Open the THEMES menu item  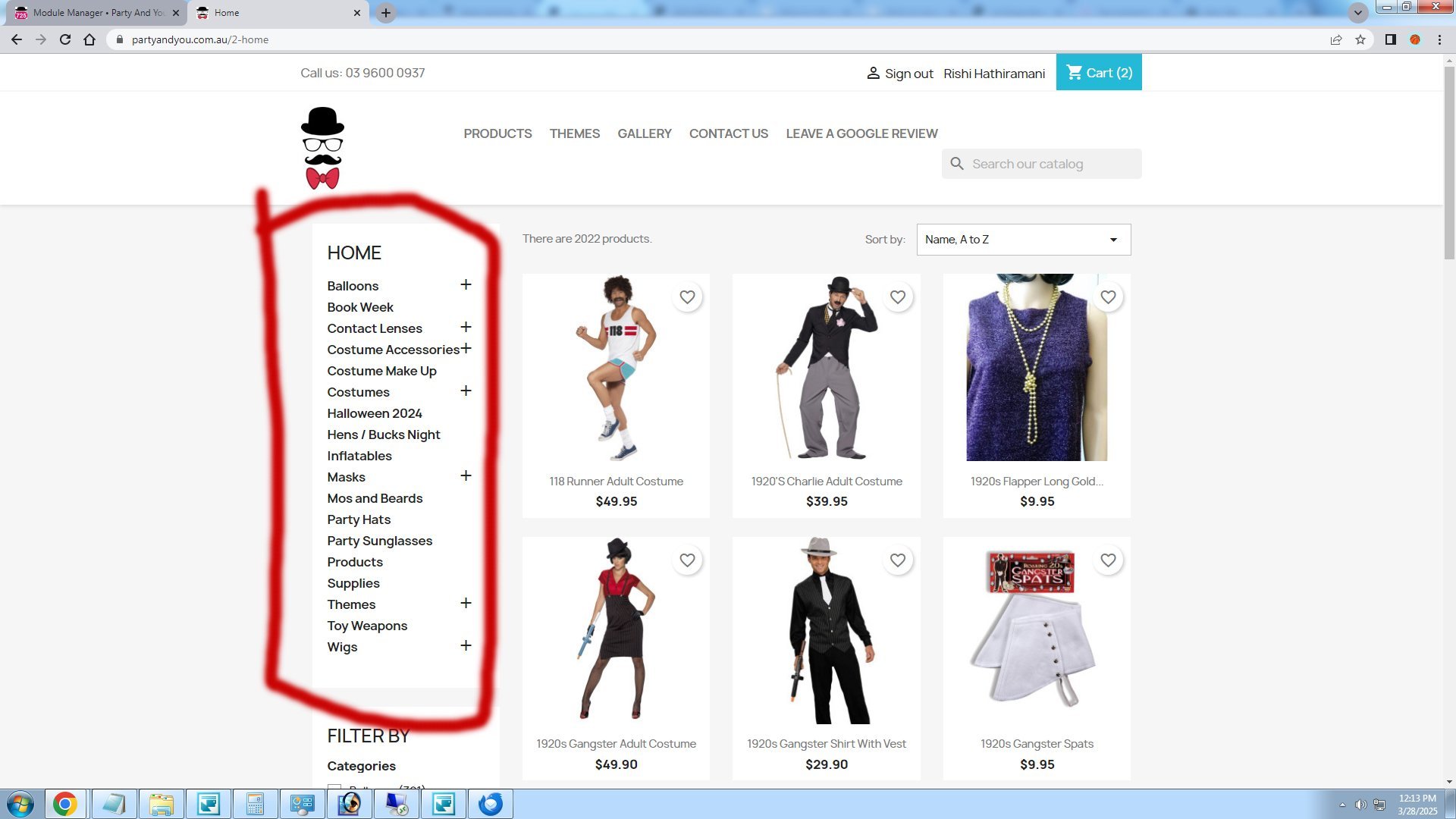coord(574,133)
